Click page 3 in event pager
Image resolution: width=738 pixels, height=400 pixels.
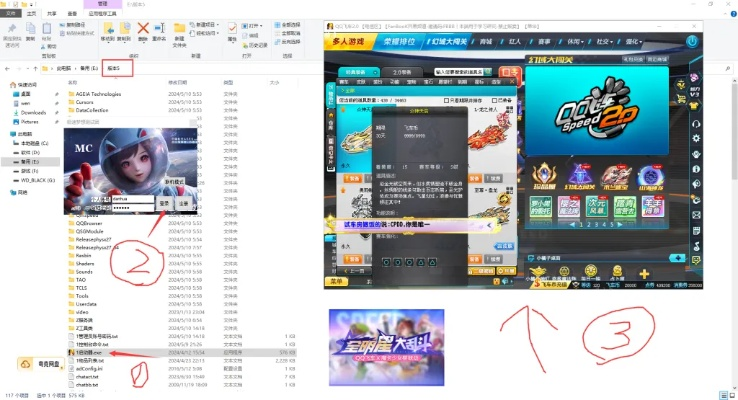pyautogui.click(x=596, y=224)
